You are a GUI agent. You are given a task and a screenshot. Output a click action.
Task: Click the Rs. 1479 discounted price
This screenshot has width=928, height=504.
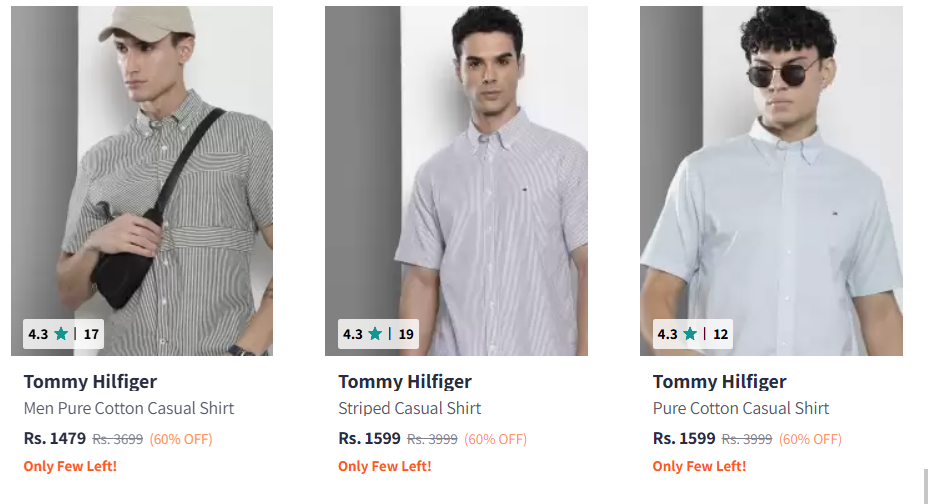(x=54, y=438)
